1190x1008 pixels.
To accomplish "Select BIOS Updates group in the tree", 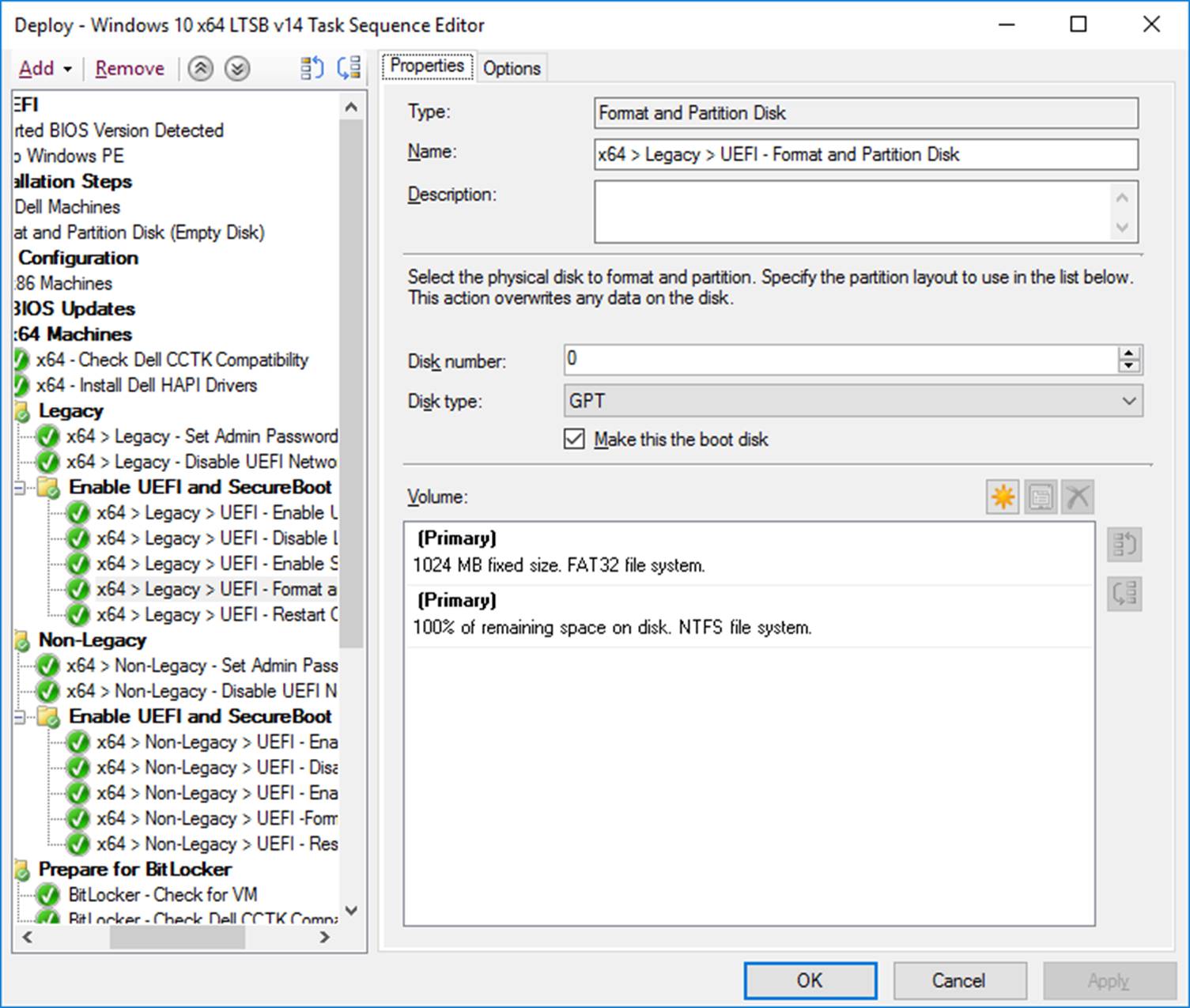I will [x=74, y=309].
